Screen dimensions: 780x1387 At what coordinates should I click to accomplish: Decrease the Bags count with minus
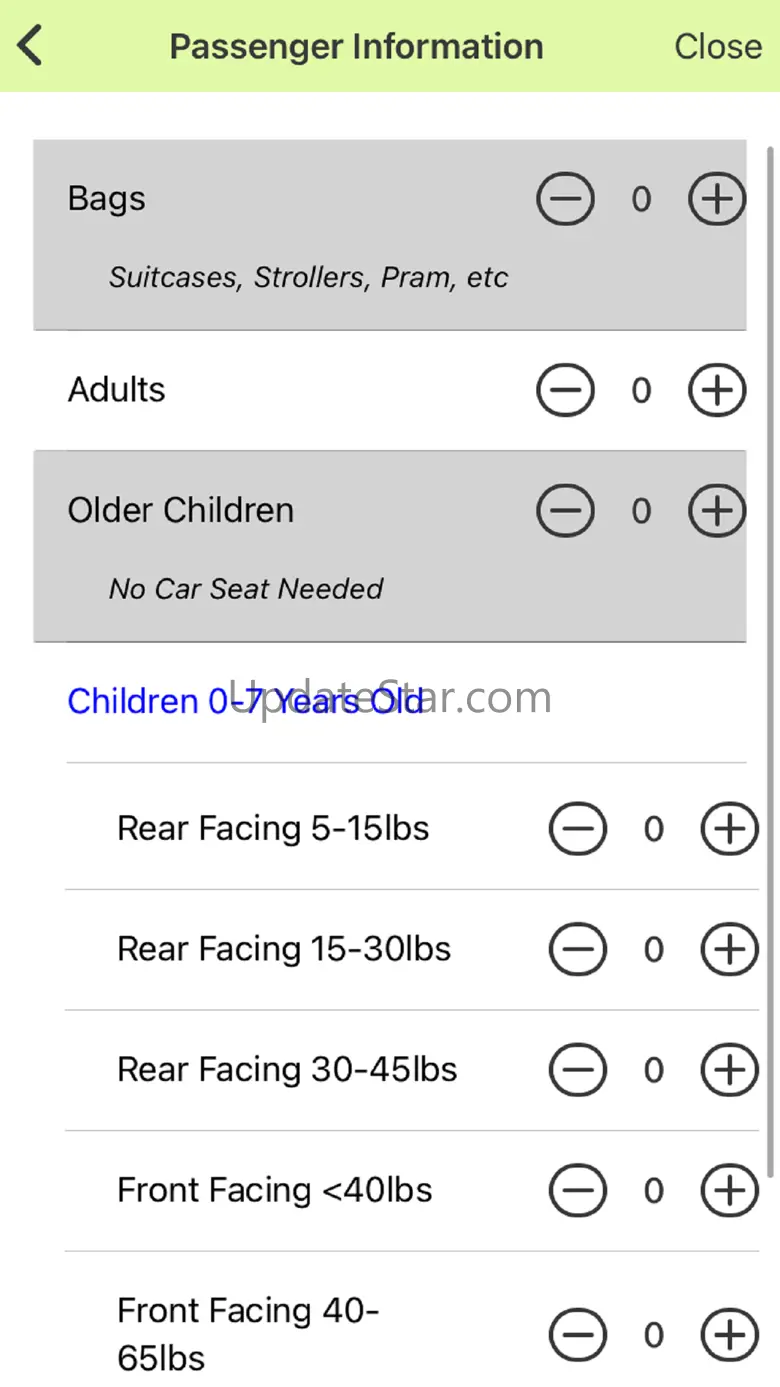click(x=565, y=199)
